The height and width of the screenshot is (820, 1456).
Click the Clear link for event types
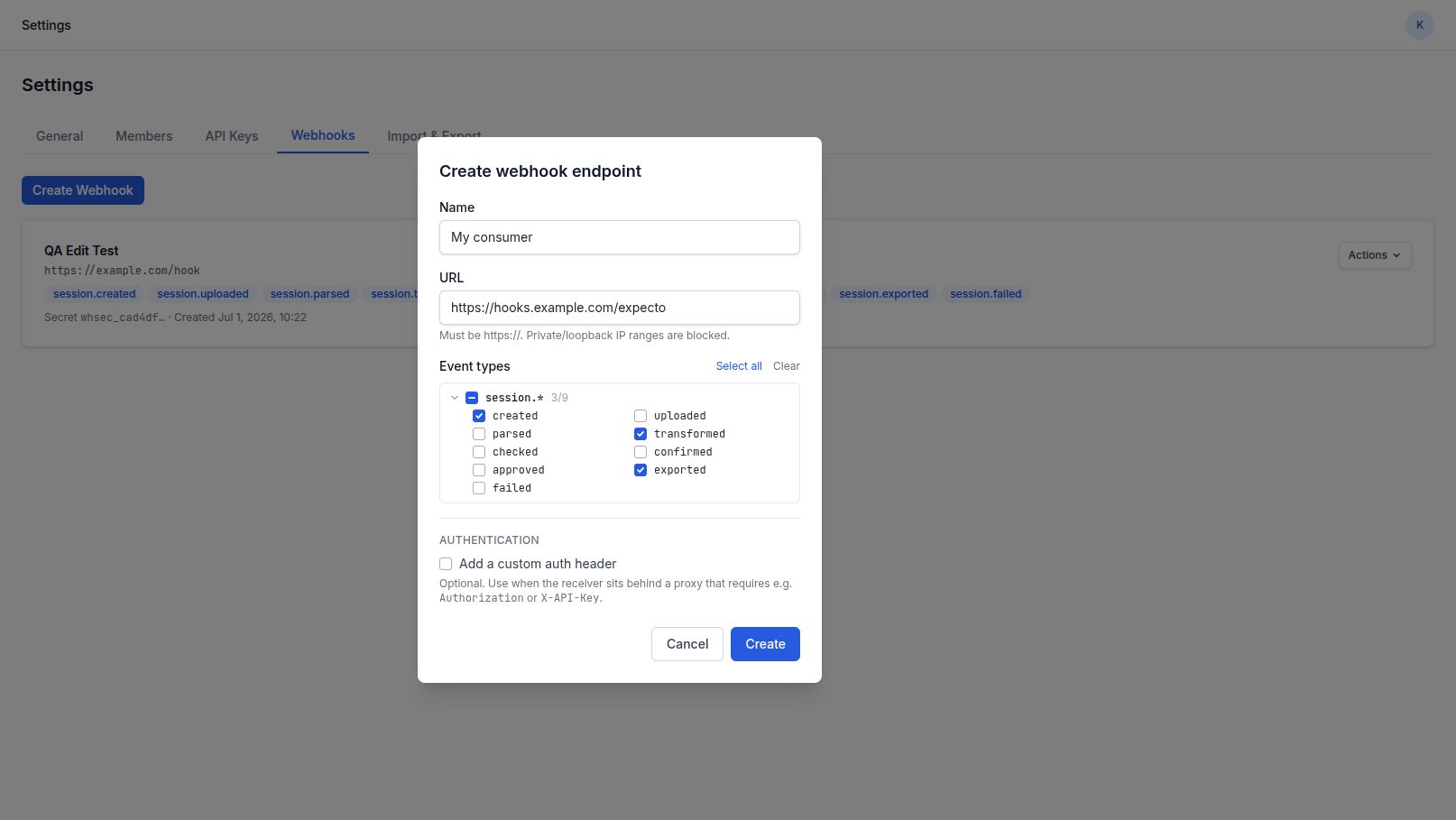(x=787, y=366)
